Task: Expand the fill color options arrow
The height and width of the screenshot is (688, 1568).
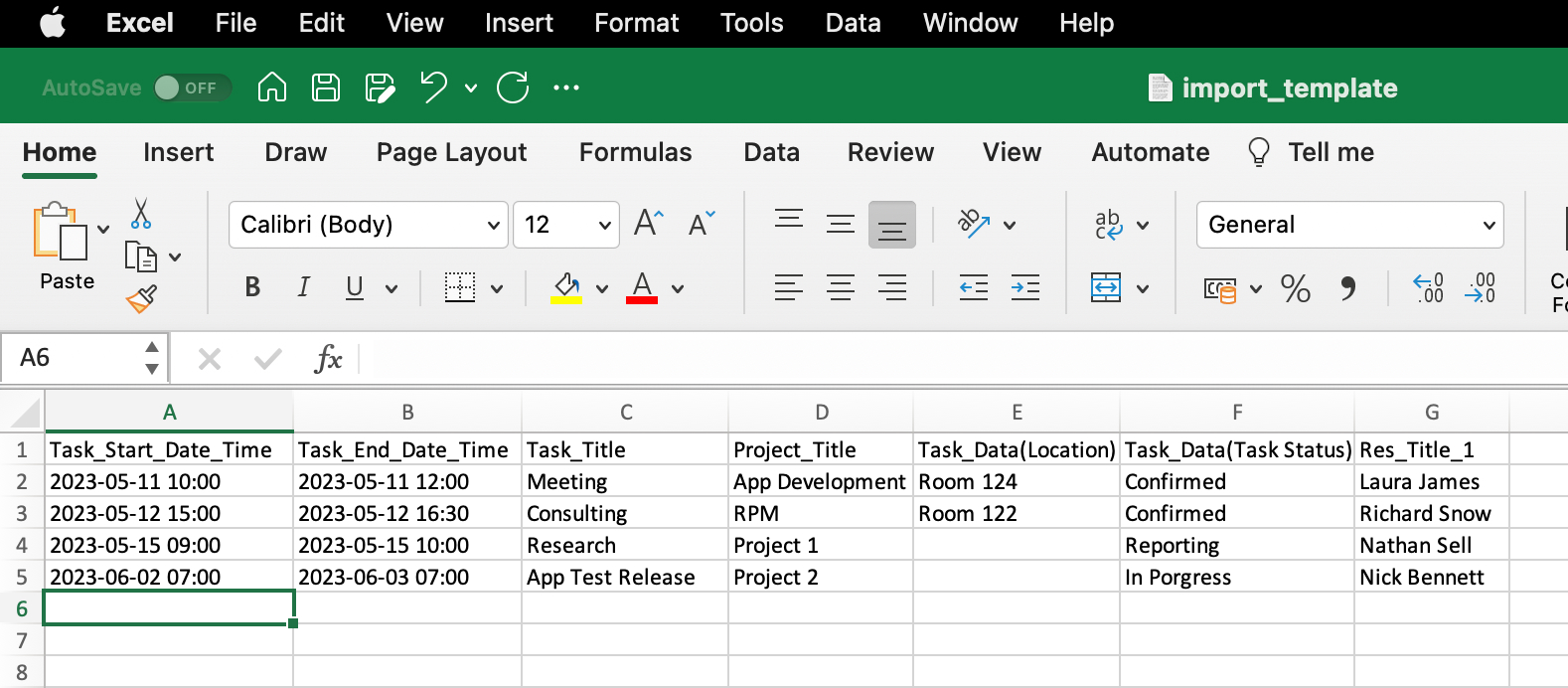Action: pyautogui.click(x=602, y=289)
